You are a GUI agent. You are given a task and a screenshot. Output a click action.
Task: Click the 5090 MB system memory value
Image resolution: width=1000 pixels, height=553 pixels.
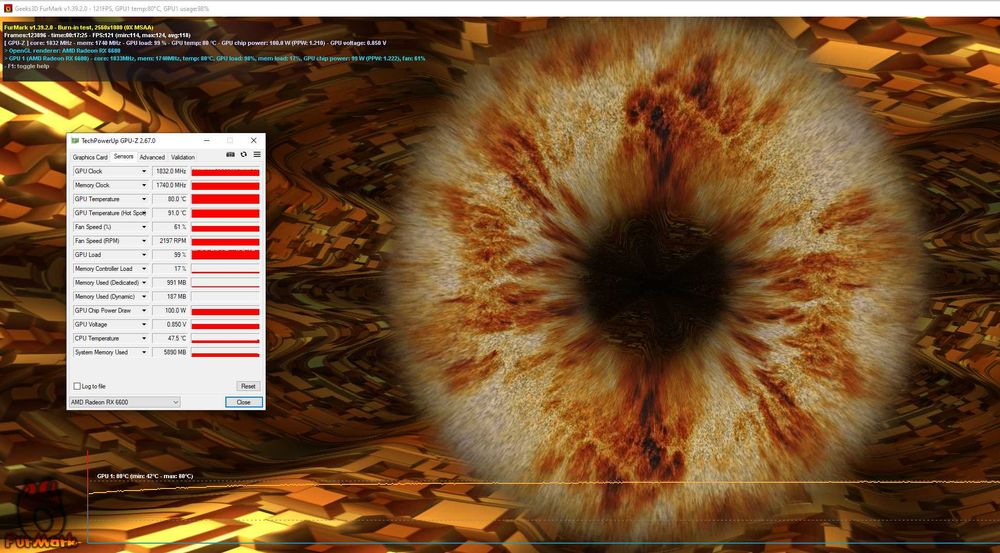170,352
